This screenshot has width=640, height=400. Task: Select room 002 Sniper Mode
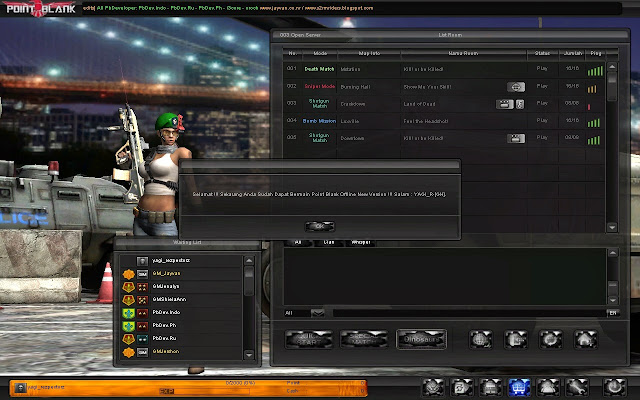click(443, 87)
